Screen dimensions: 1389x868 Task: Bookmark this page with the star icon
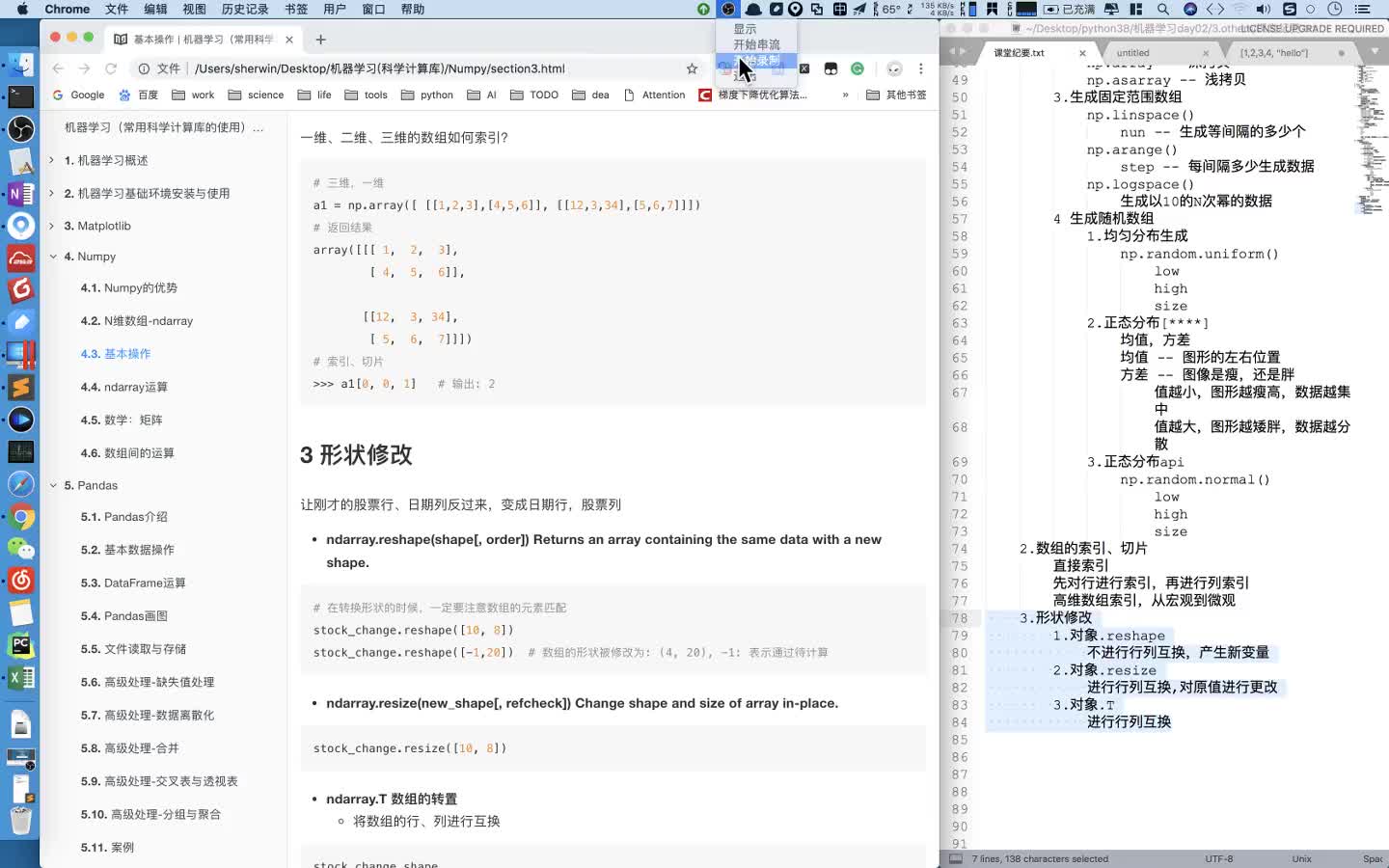tap(692, 68)
